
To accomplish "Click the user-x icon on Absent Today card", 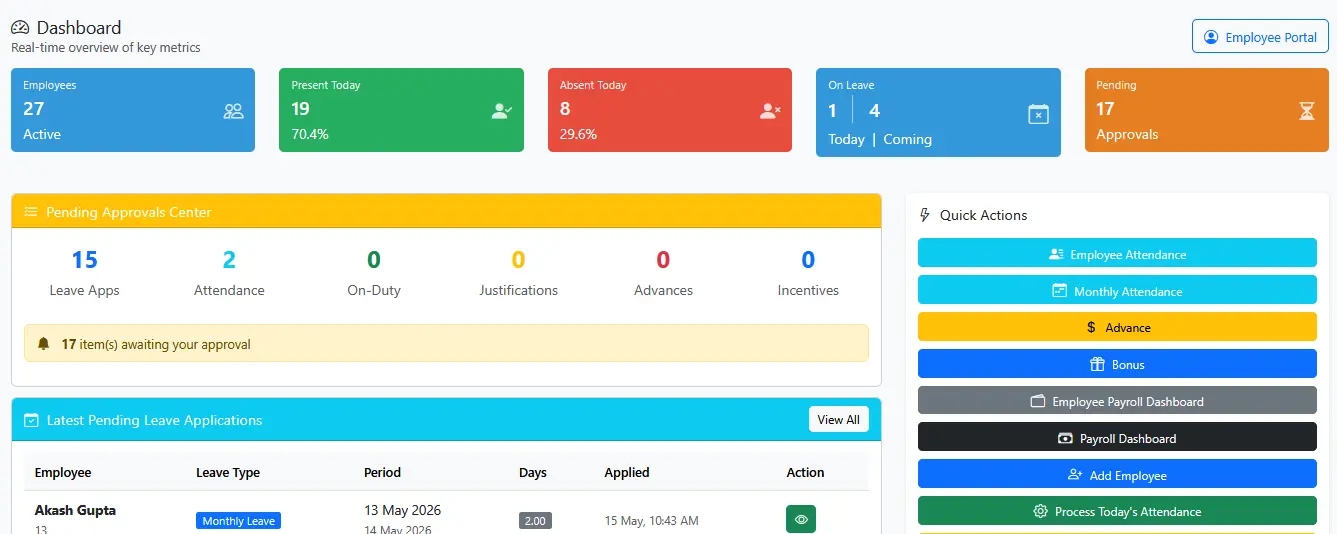I will coord(770,111).
